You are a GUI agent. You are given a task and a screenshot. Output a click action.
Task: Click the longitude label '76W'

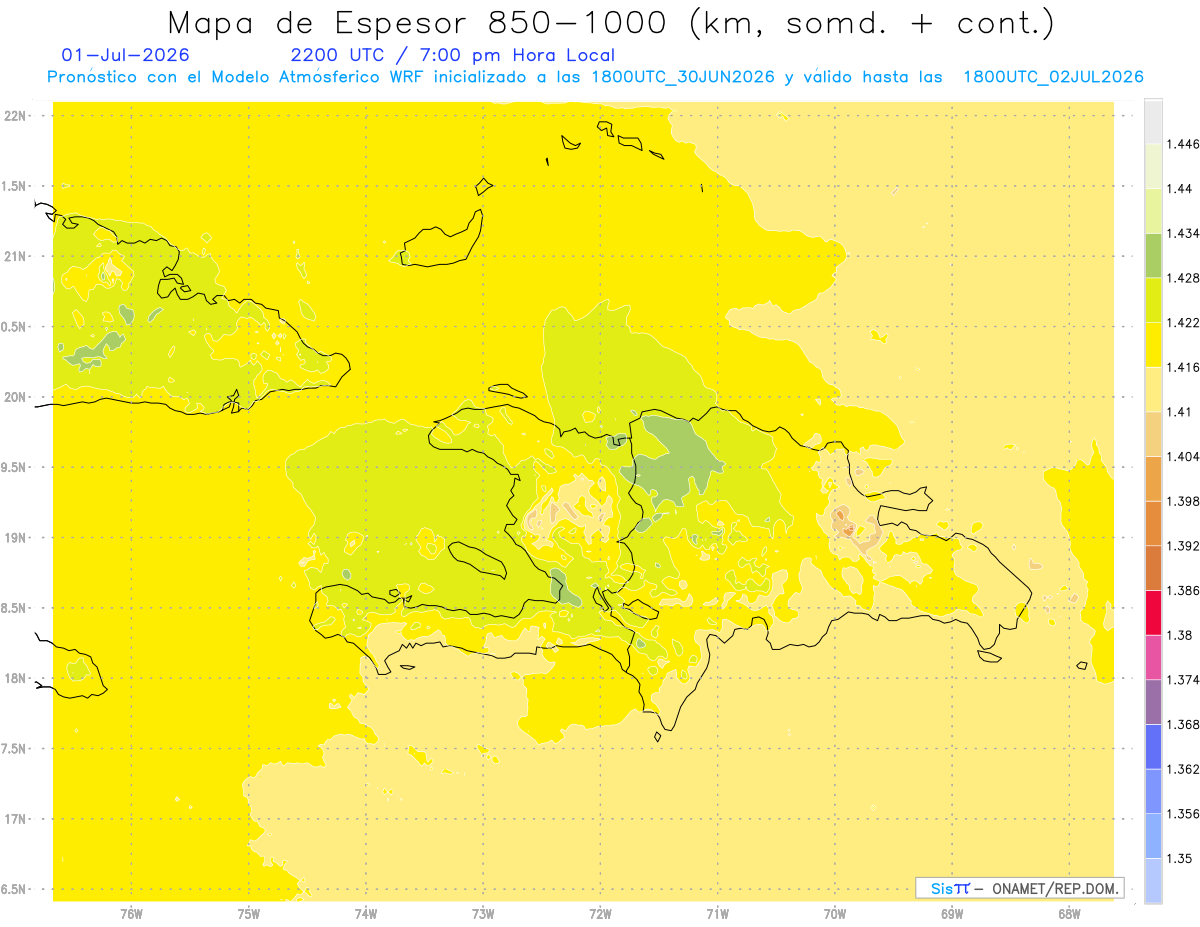click(x=131, y=914)
